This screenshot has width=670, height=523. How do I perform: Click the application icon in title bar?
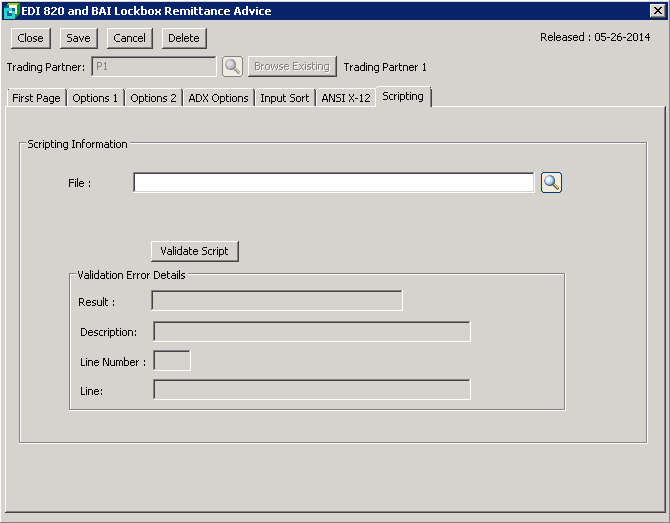click(11, 11)
